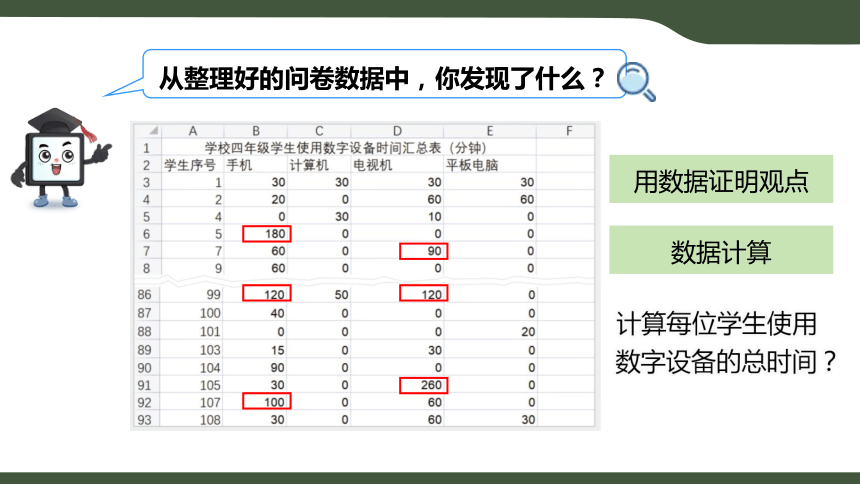Click the speech bubble question 从整理好的问卷数据中
860x484 pixels.
click(382, 78)
